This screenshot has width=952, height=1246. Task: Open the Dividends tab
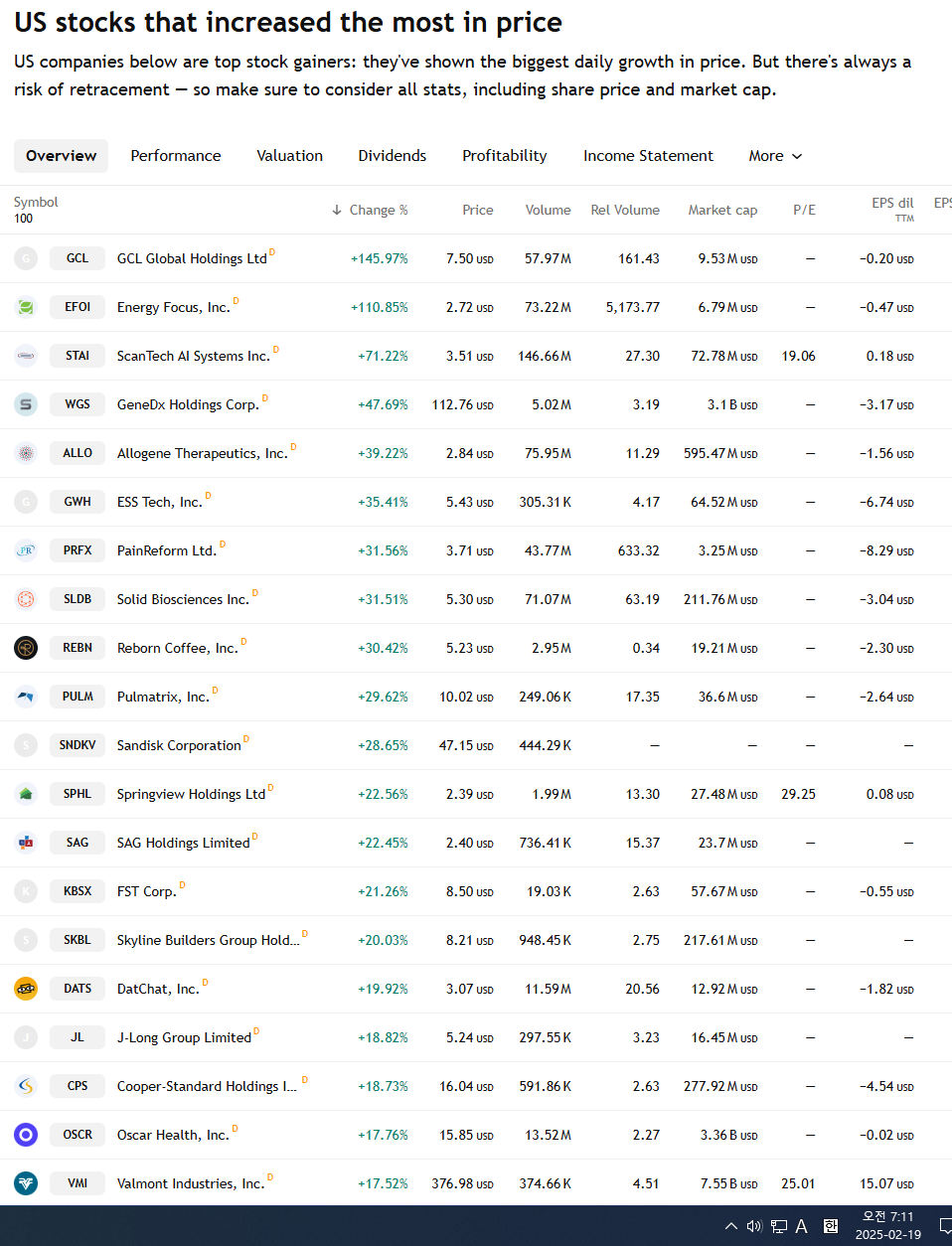click(x=393, y=156)
